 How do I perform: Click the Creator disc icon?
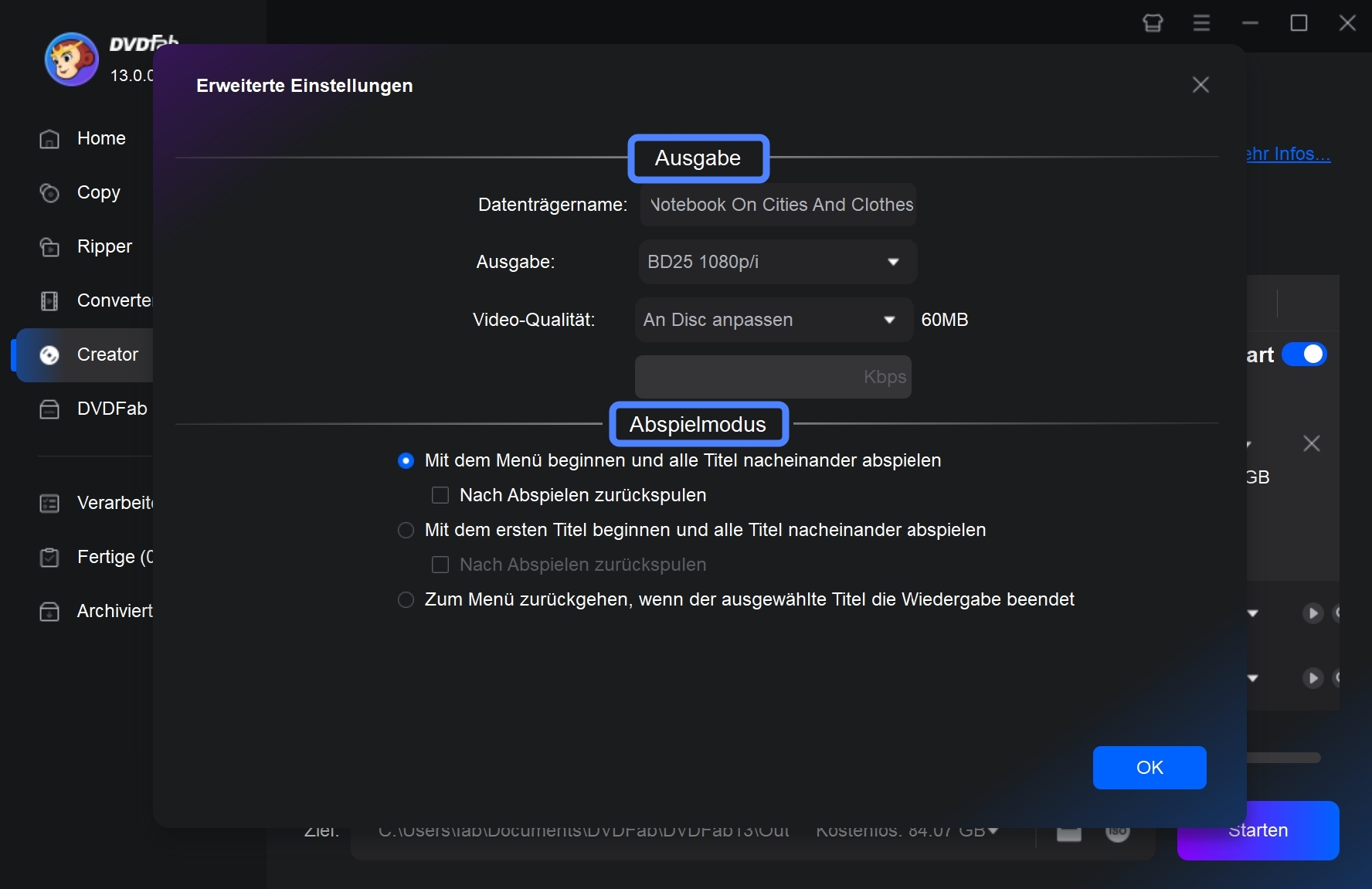pyautogui.click(x=49, y=355)
